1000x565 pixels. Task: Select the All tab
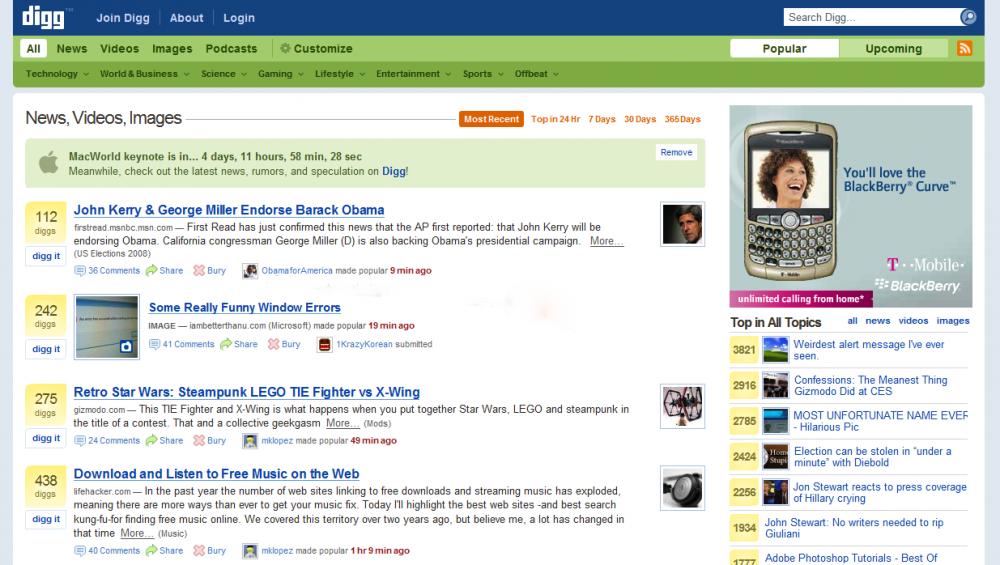pyautogui.click(x=33, y=48)
